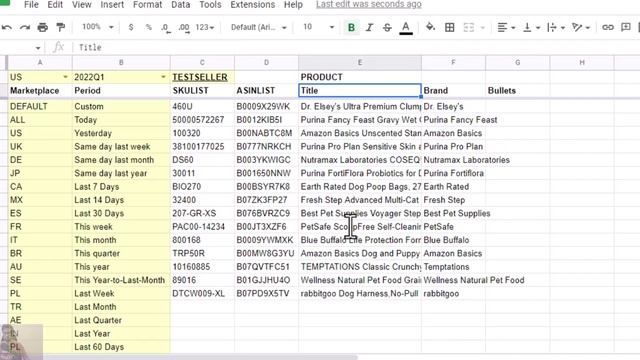640x360 pixels.
Task: Select the This Year-to-Last-Month cell
Action: 121,280
